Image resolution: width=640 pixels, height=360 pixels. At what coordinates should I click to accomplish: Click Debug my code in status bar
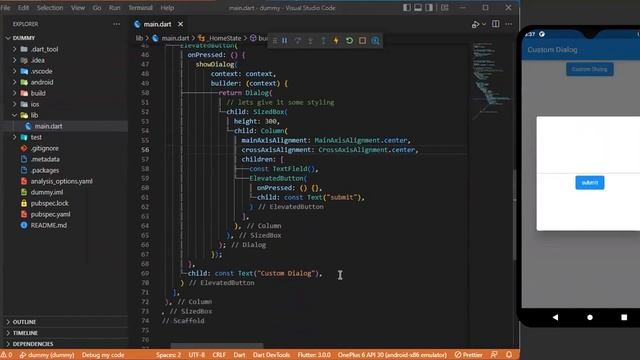pyautogui.click(x=103, y=355)
